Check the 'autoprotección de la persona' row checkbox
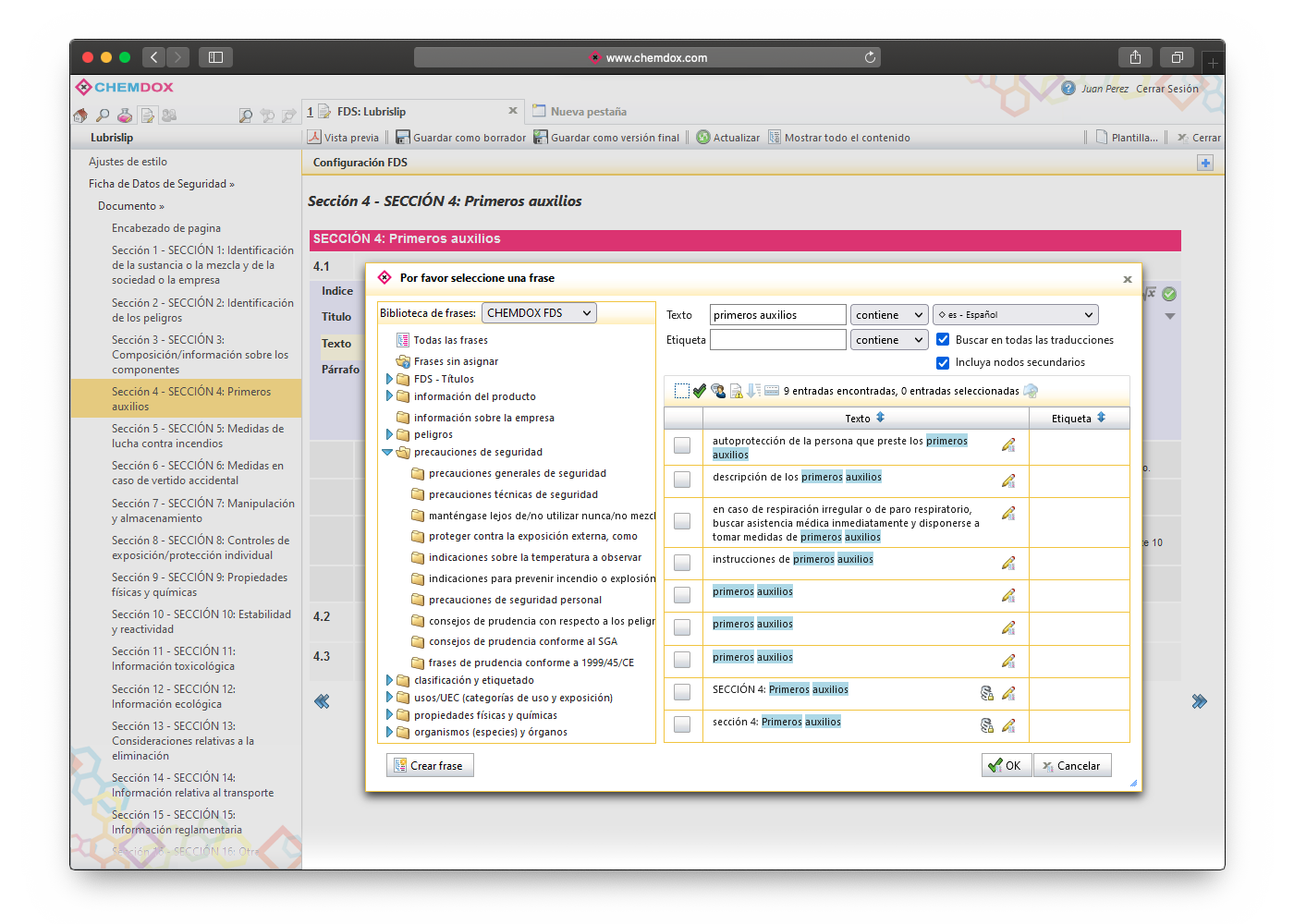This screenshot has height=924, width=1294. coord(682,445)
